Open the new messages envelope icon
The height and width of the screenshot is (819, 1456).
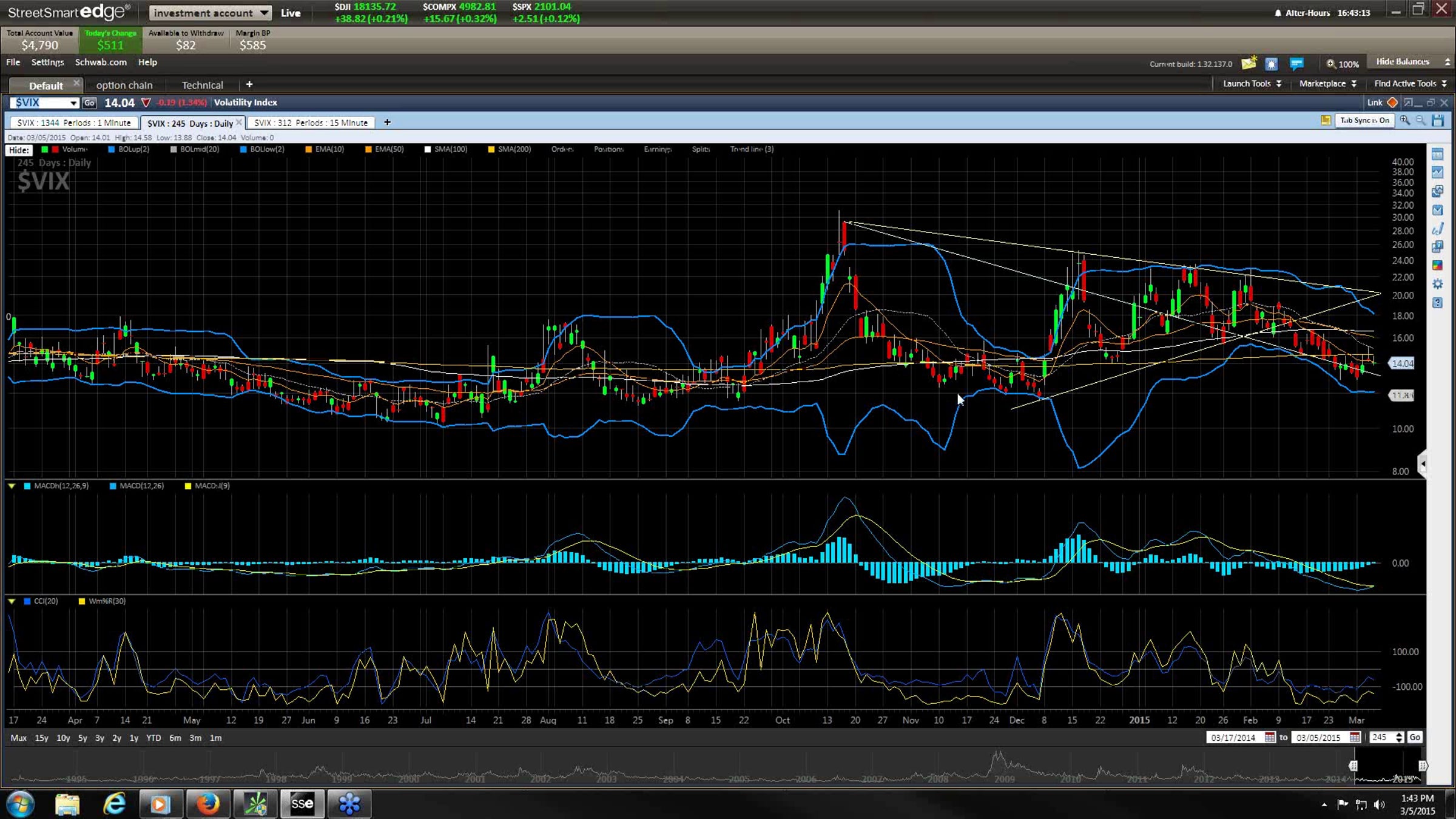coord(1249,63)
